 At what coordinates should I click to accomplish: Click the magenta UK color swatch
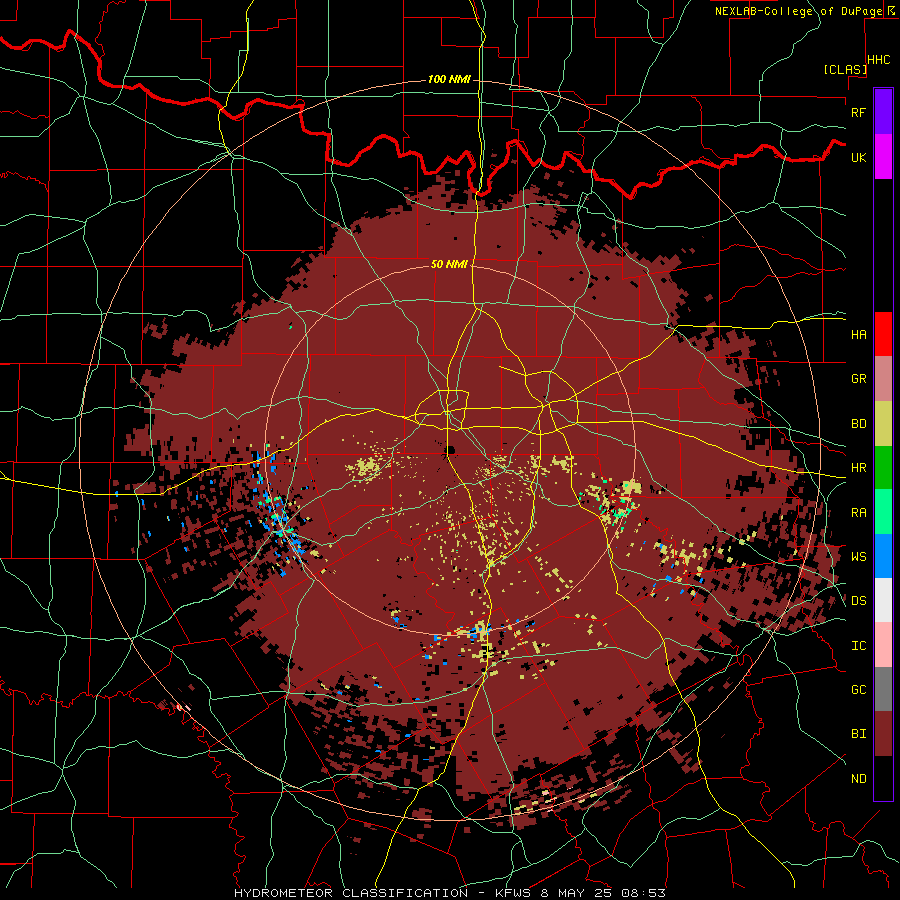[883, 157]
